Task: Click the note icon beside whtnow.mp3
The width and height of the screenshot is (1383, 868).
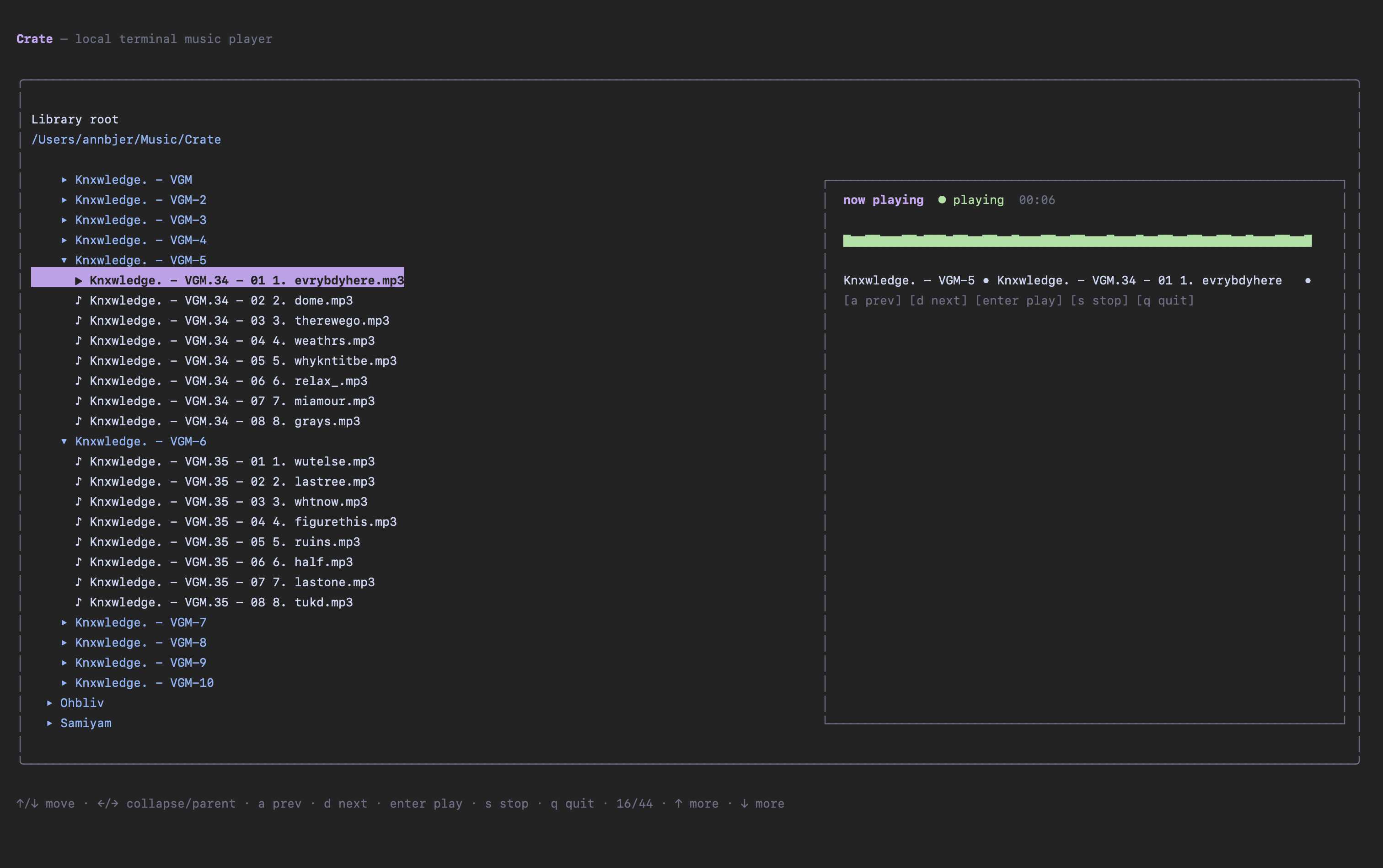Action: point(79,501)
